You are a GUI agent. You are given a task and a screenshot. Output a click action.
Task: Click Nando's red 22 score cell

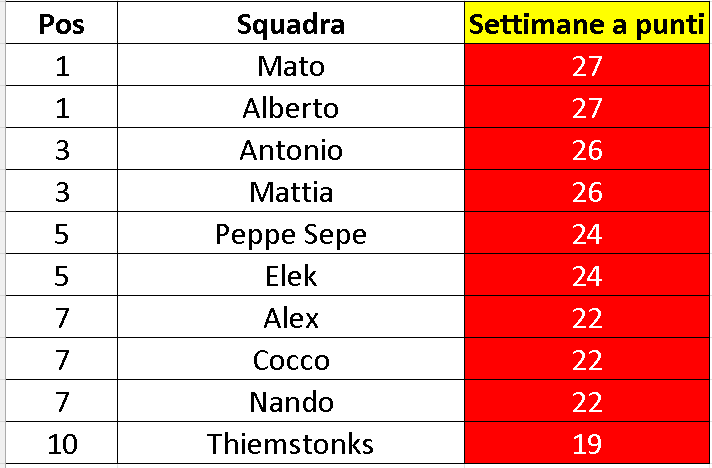point(588,402)
